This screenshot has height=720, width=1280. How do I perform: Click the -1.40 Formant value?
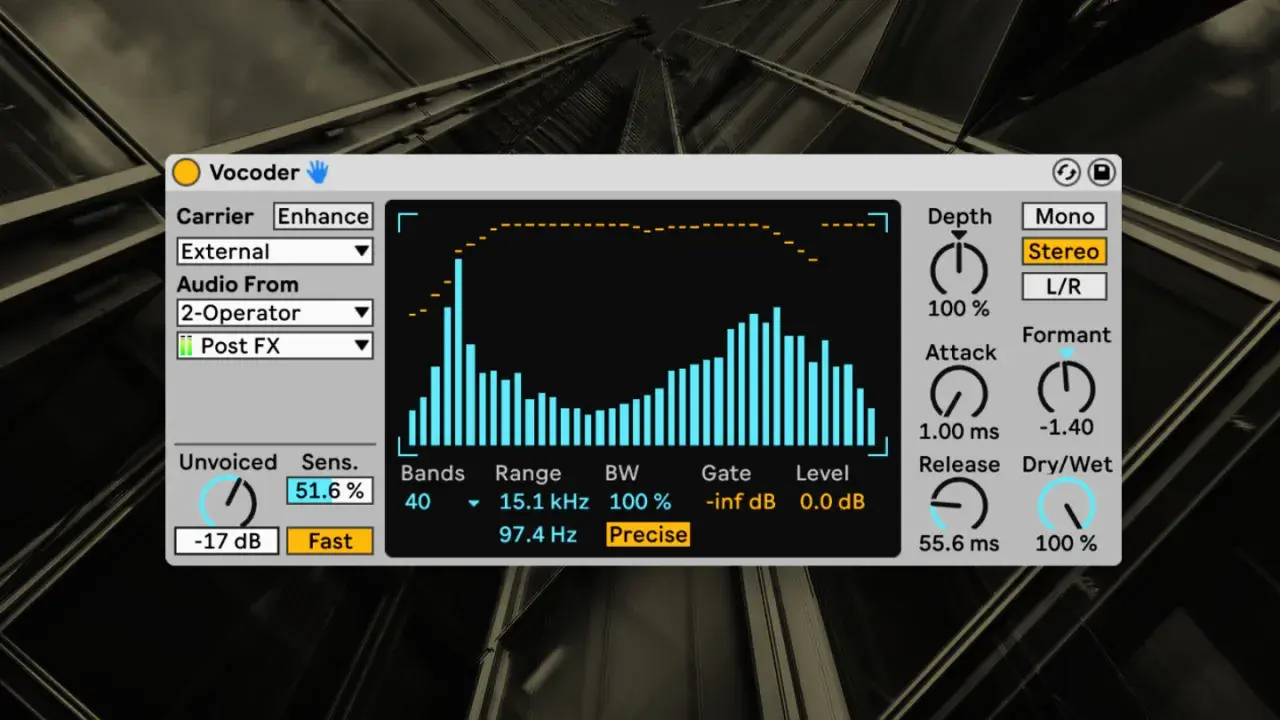tap(1066, 427)
